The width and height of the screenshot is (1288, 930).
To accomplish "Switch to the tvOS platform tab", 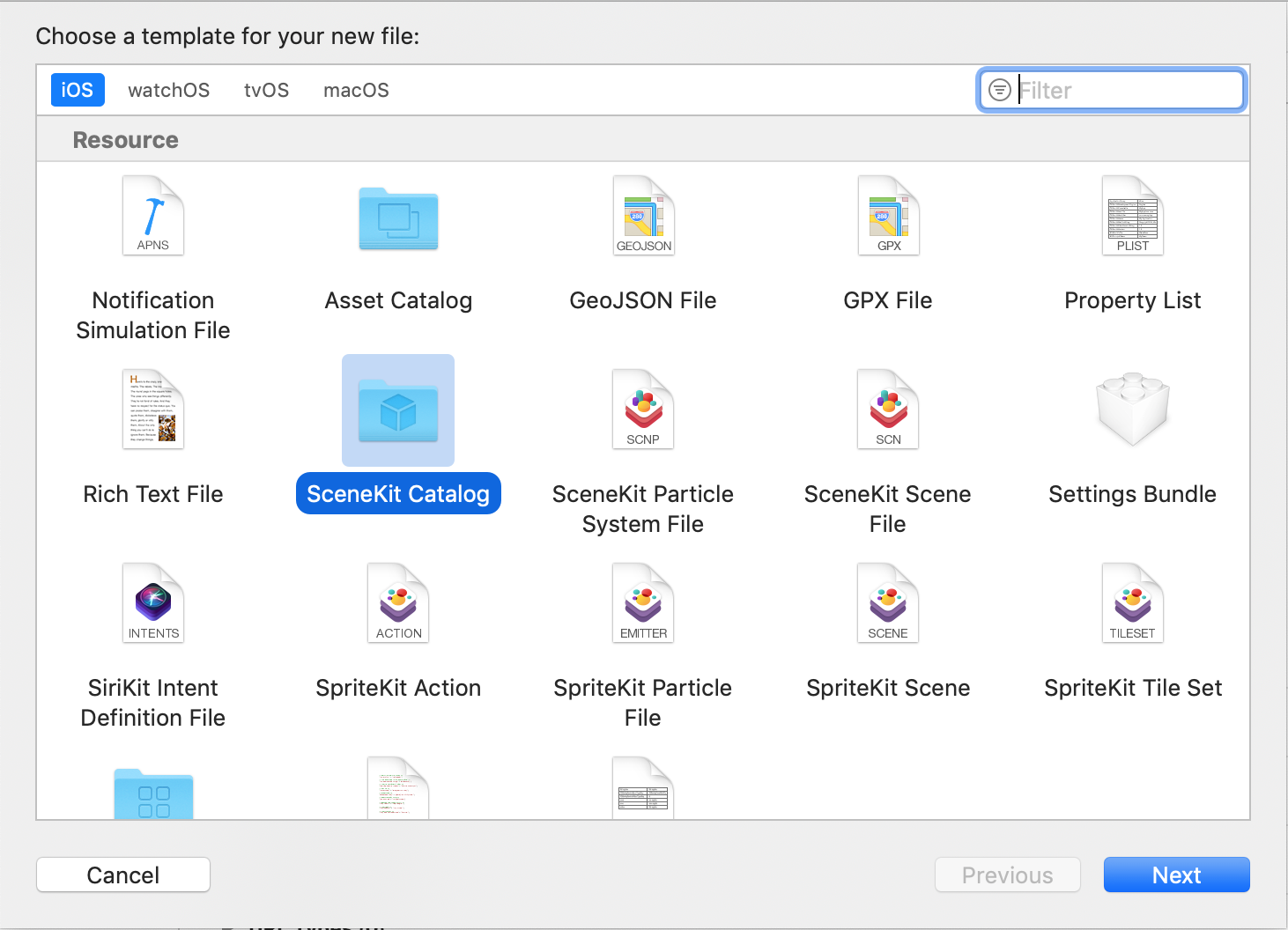I will click(x=266, y=90).
